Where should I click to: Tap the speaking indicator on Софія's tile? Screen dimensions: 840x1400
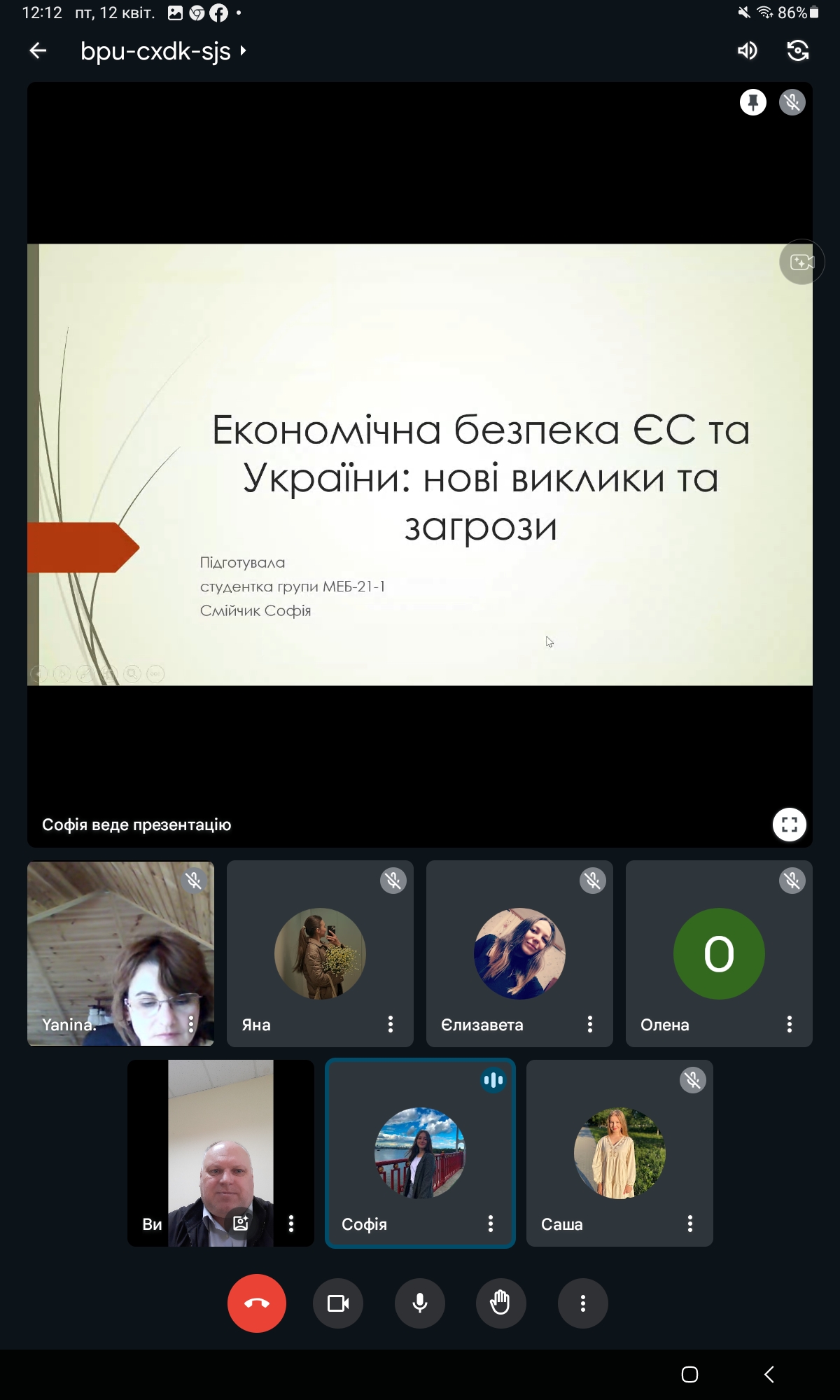click(x=493, y=1080)
